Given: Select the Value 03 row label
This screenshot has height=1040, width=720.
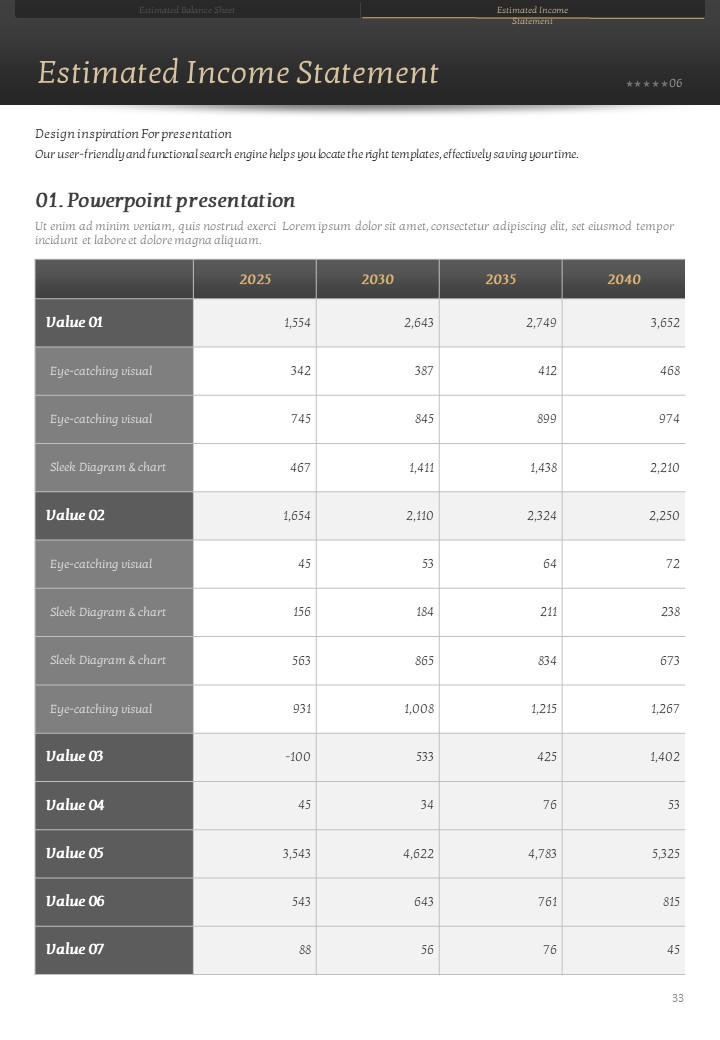Looking at the screenshot, I should (x=75, y=756).
